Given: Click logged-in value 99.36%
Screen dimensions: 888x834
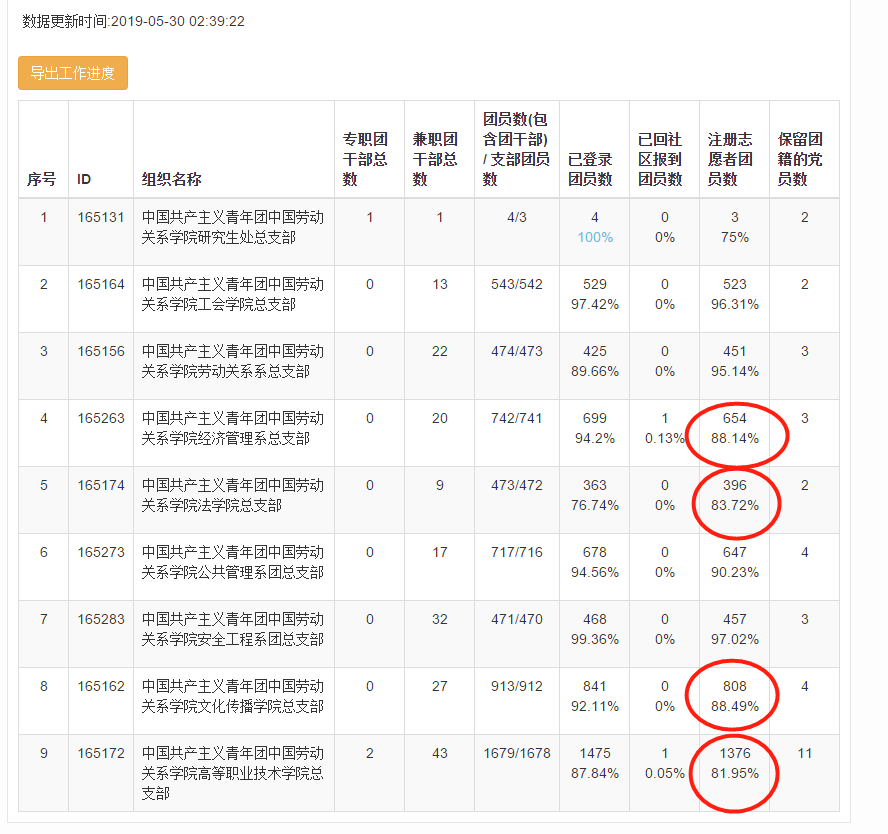Looking at the screenshot, I should tap(595, 639).
